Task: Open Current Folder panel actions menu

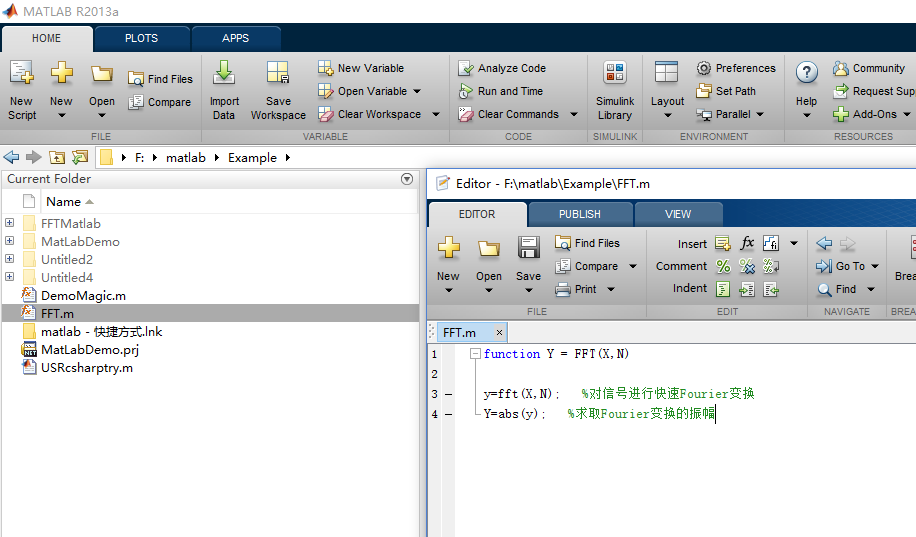Action: pos(407,179)
